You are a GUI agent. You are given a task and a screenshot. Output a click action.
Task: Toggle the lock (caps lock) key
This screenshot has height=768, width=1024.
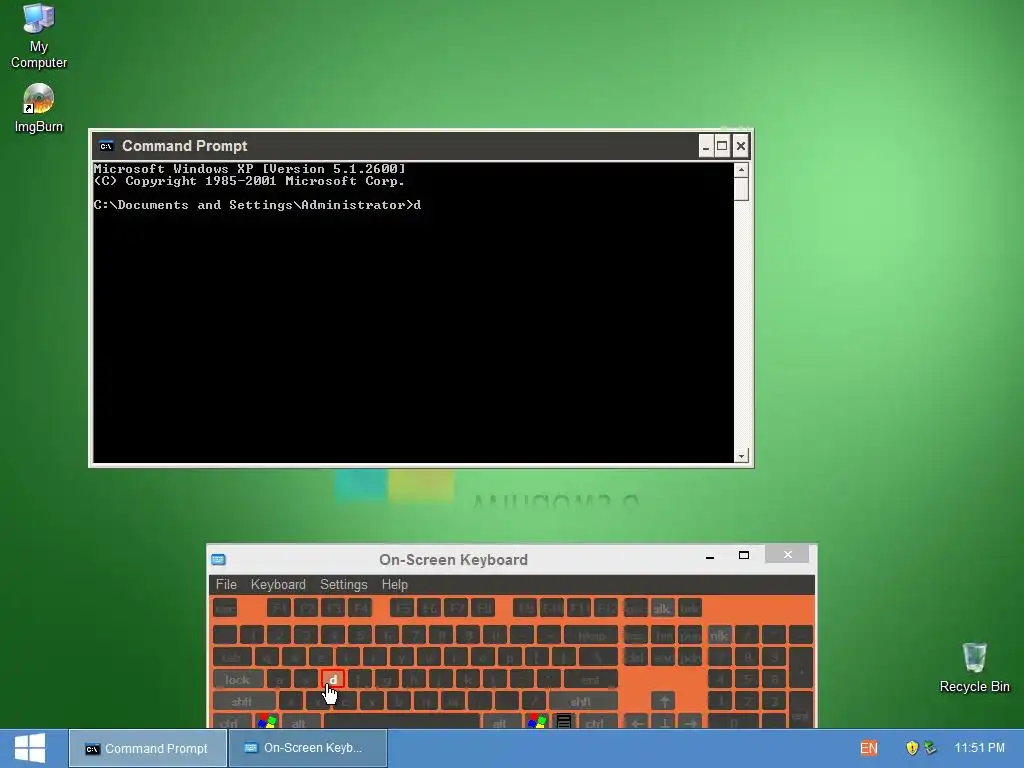click(238, 679)
